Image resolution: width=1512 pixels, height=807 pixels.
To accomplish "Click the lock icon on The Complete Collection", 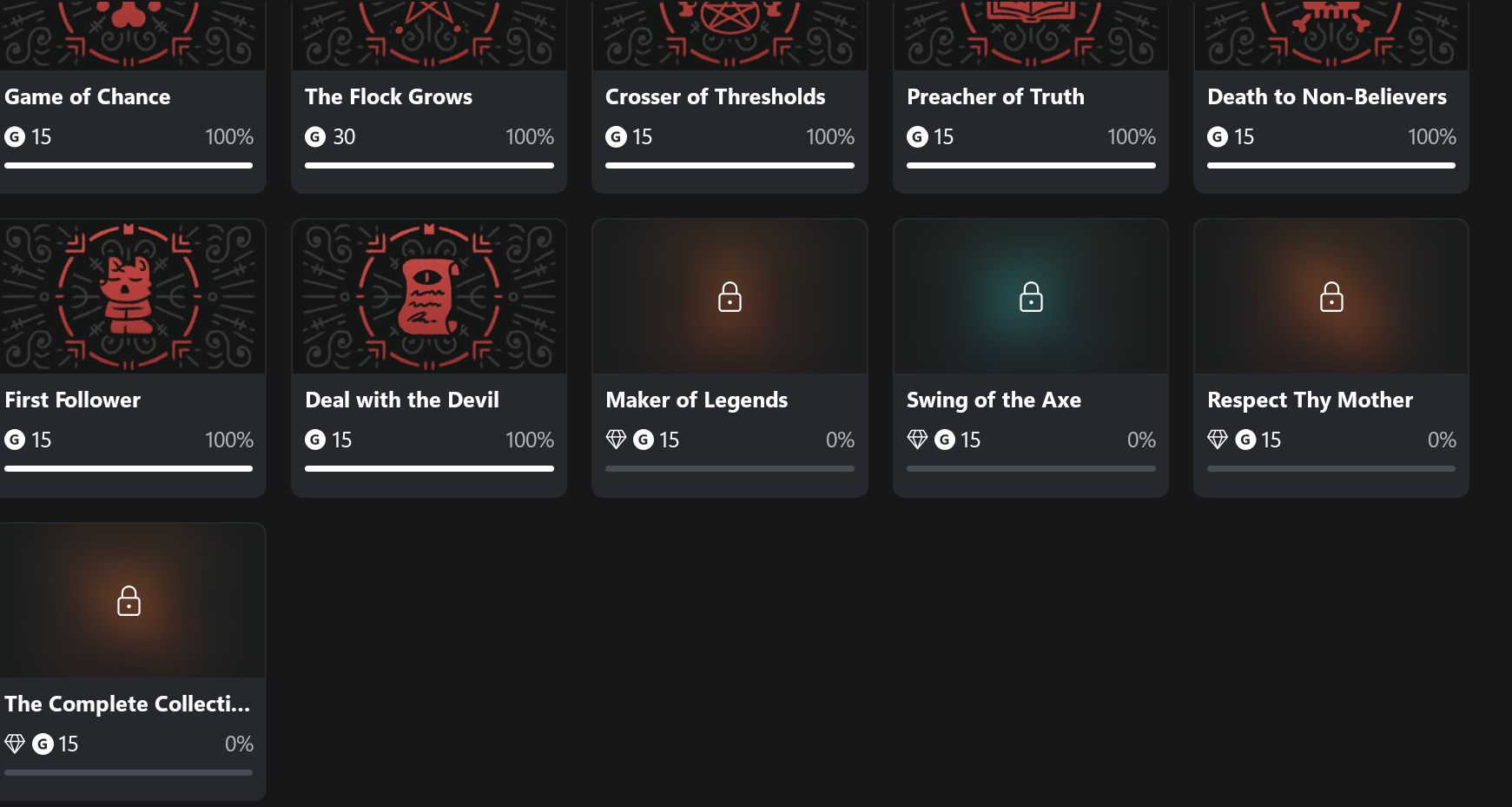I will (x=129, y=600).
